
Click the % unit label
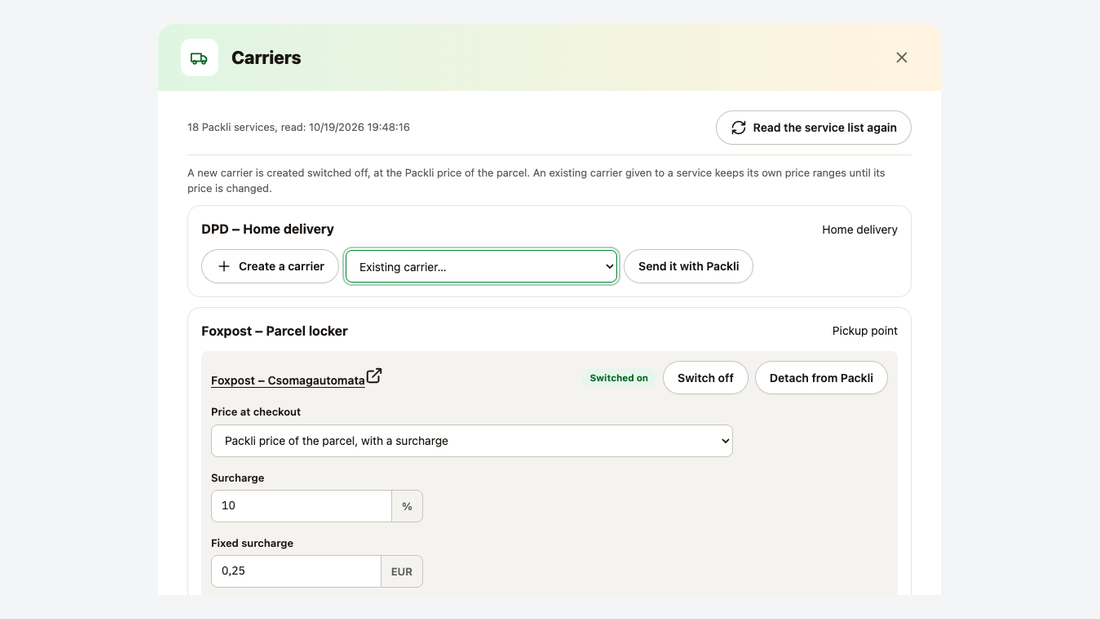(407, 506)
